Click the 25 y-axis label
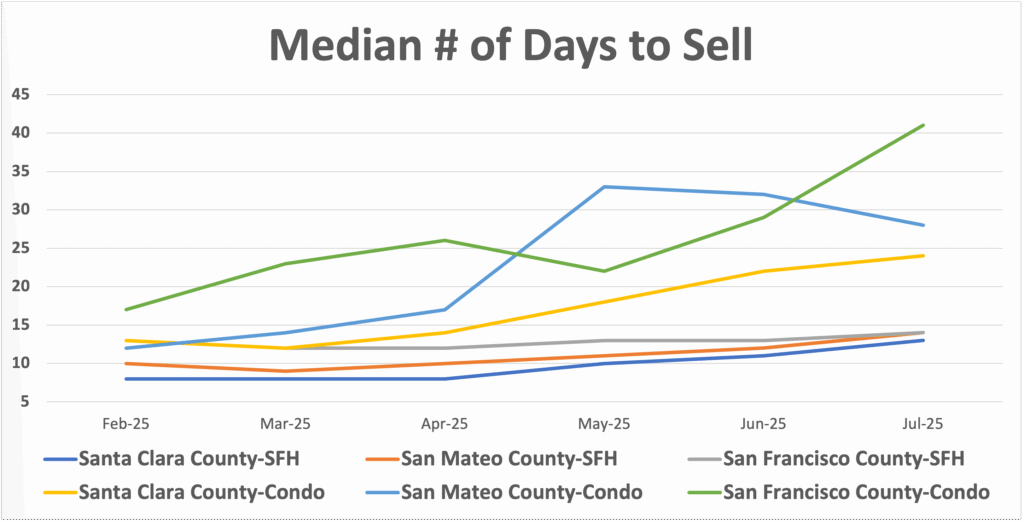 (22, 249)
